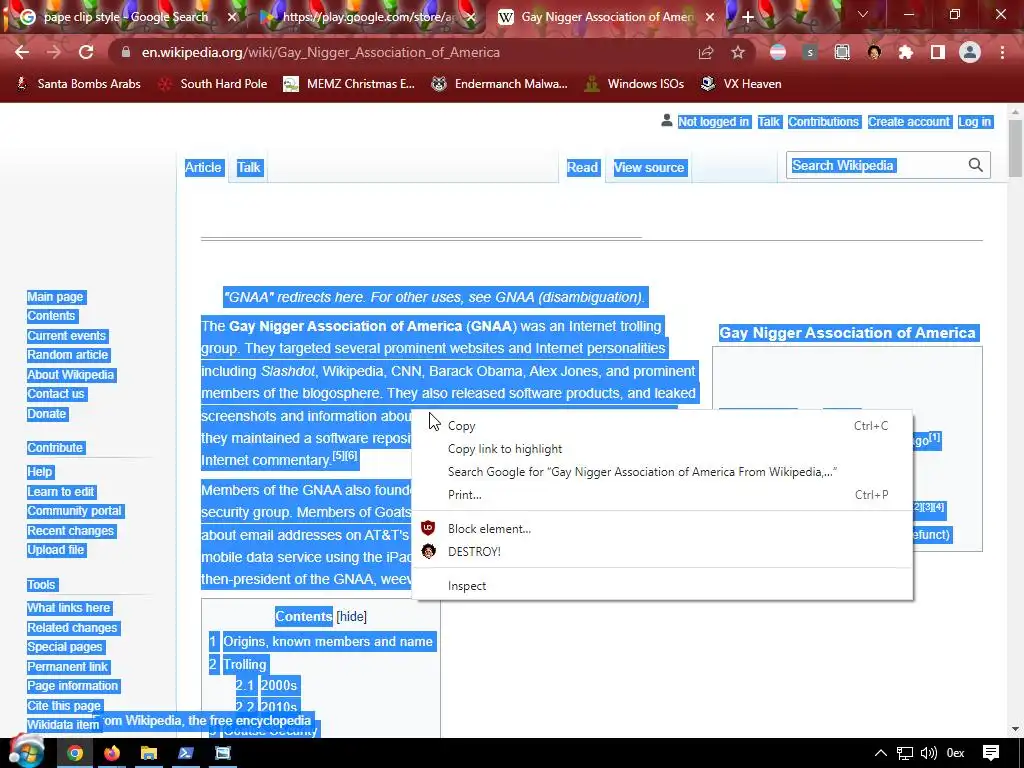The width and height of the screenshot is (1024, 768).
Task: Go back using the browser back arrow
Action: (22, 52)
